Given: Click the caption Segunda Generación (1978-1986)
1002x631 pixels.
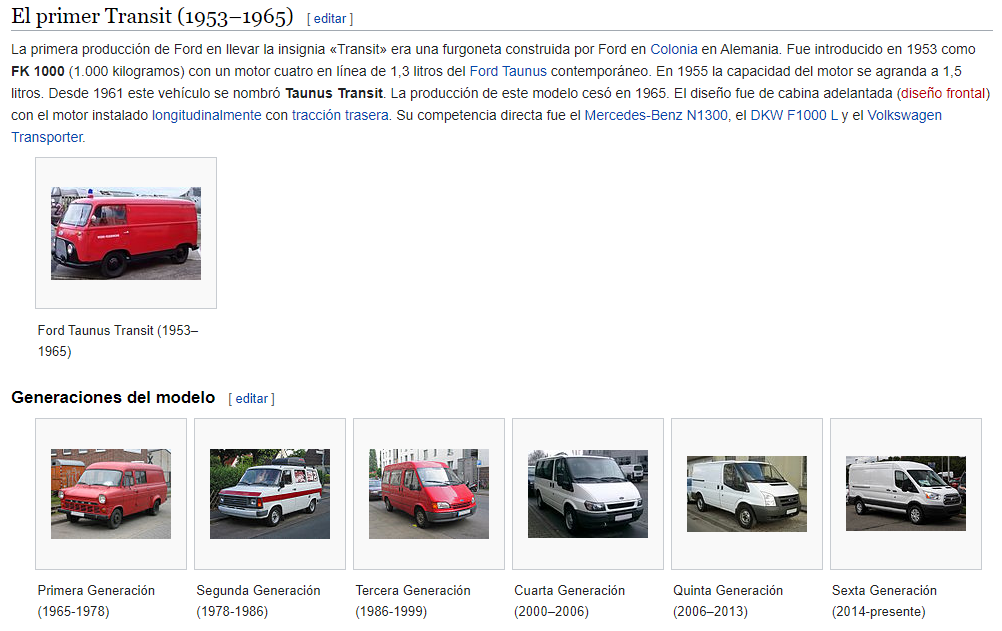Looking at the screenshot, I should (x=258, y=600).
